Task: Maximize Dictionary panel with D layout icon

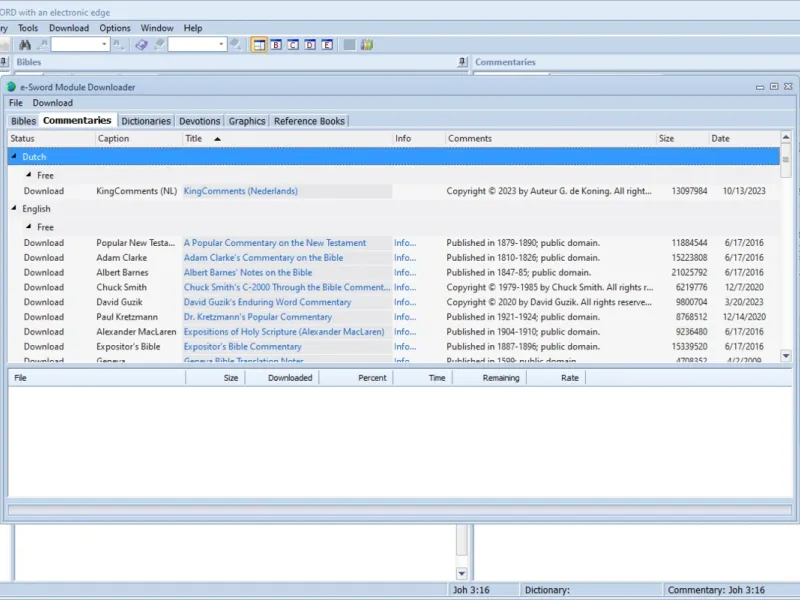Action: pos(310,45)
